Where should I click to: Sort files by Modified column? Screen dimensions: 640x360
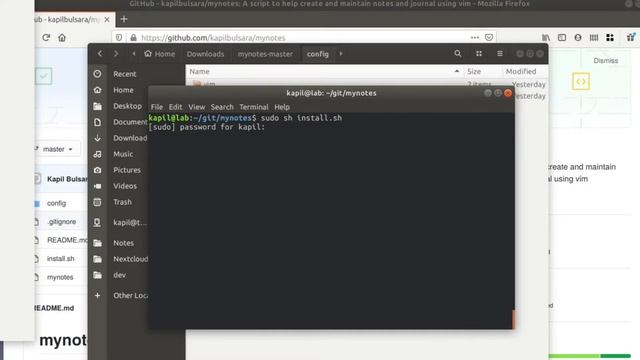tap(521, 71)
